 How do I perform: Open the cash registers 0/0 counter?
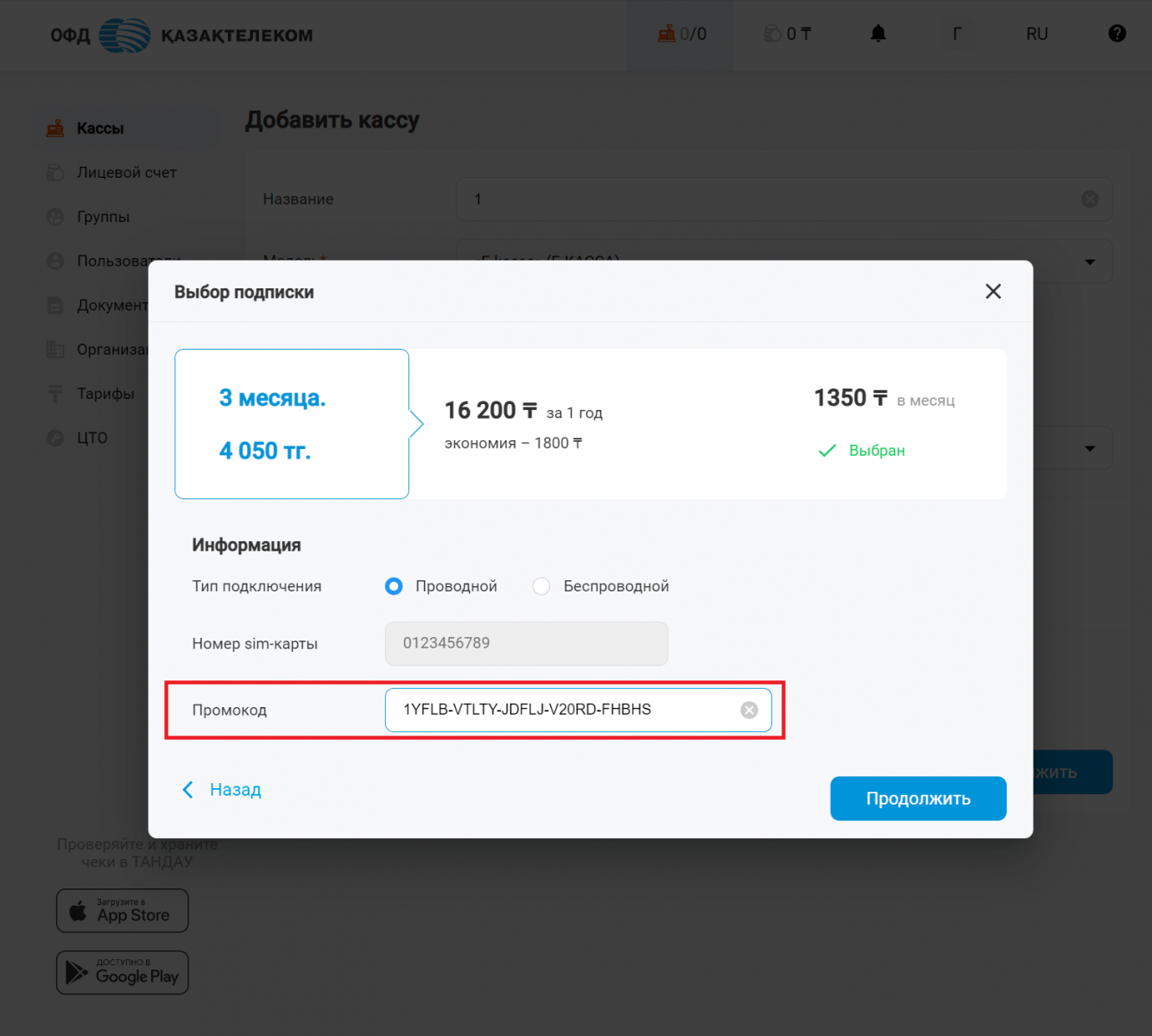[x=681, y=34]
